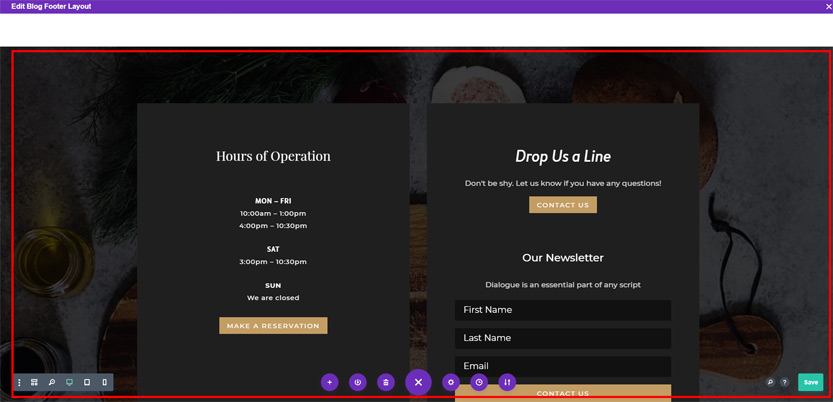
Task: Click the Make a Reservation button
Action: [273, 326]
